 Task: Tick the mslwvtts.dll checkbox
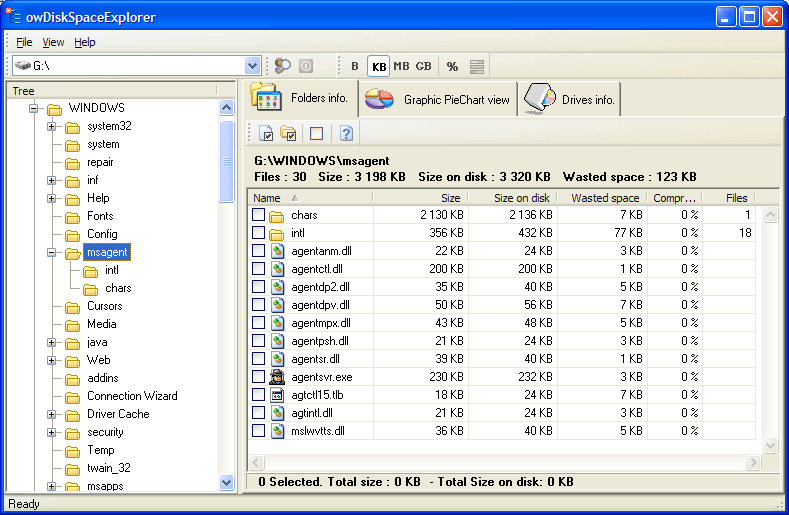click(x=259, y=431)
